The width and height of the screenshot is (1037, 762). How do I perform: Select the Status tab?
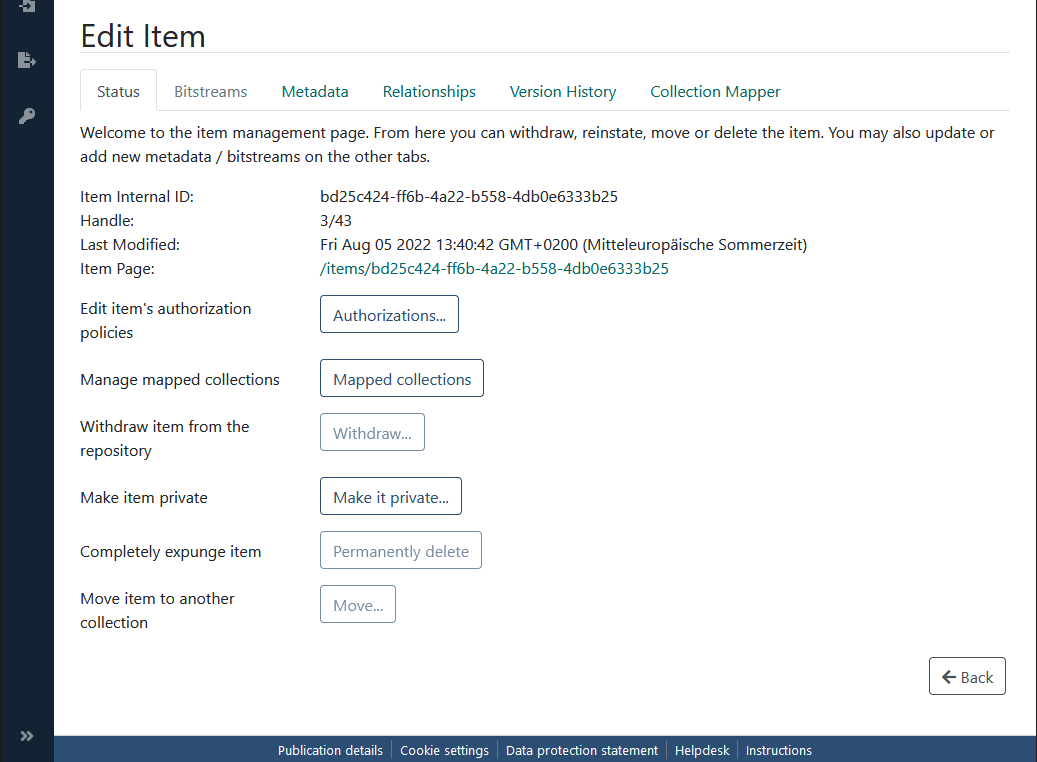[118, 91]
